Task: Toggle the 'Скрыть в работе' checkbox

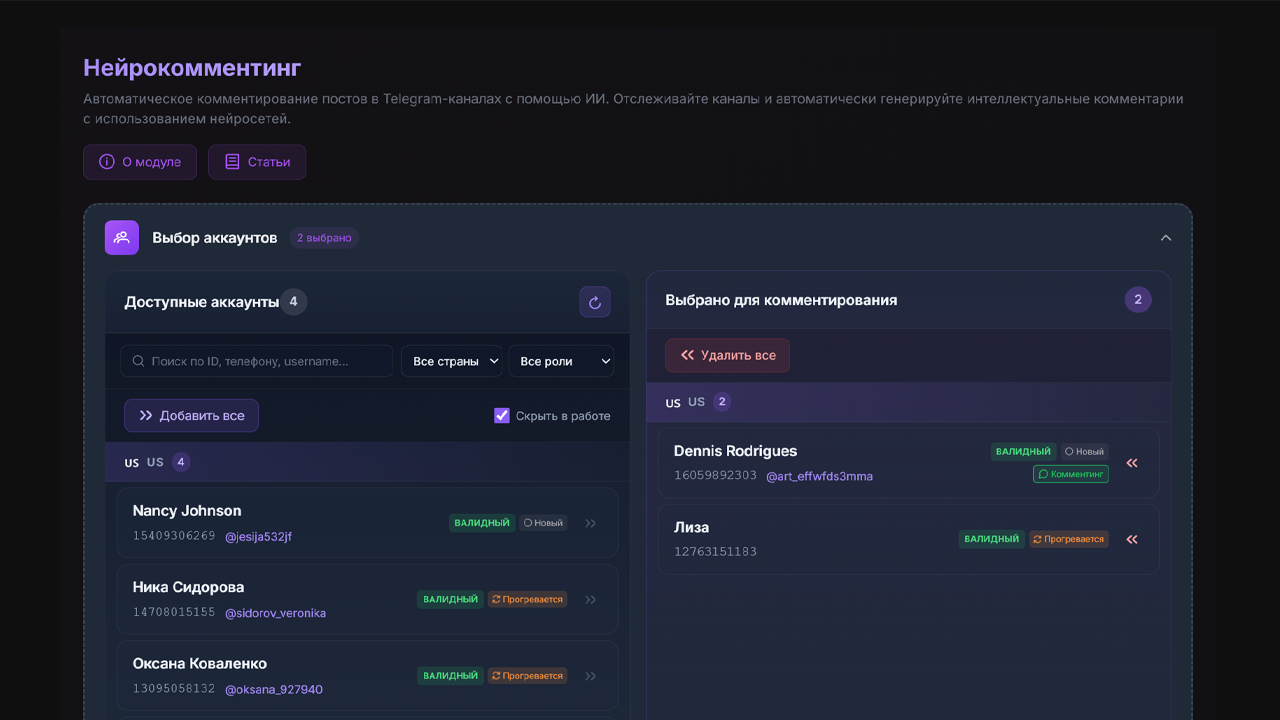Action: coord(502,416)
